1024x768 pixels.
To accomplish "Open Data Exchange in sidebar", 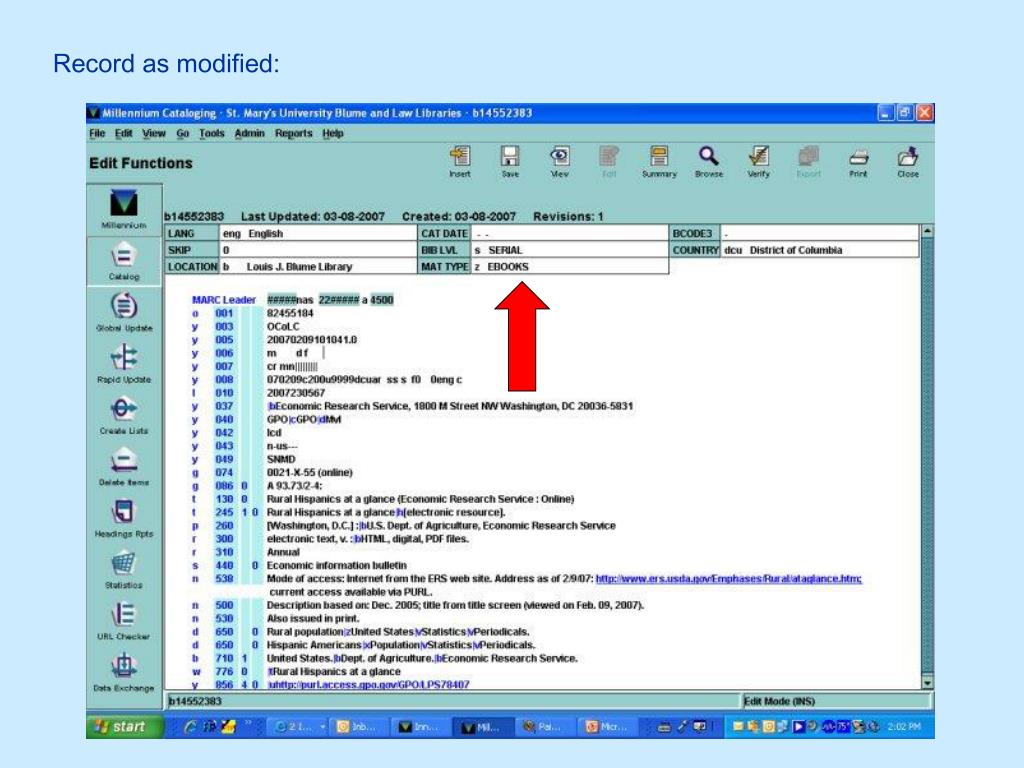I will coord(124,672).
